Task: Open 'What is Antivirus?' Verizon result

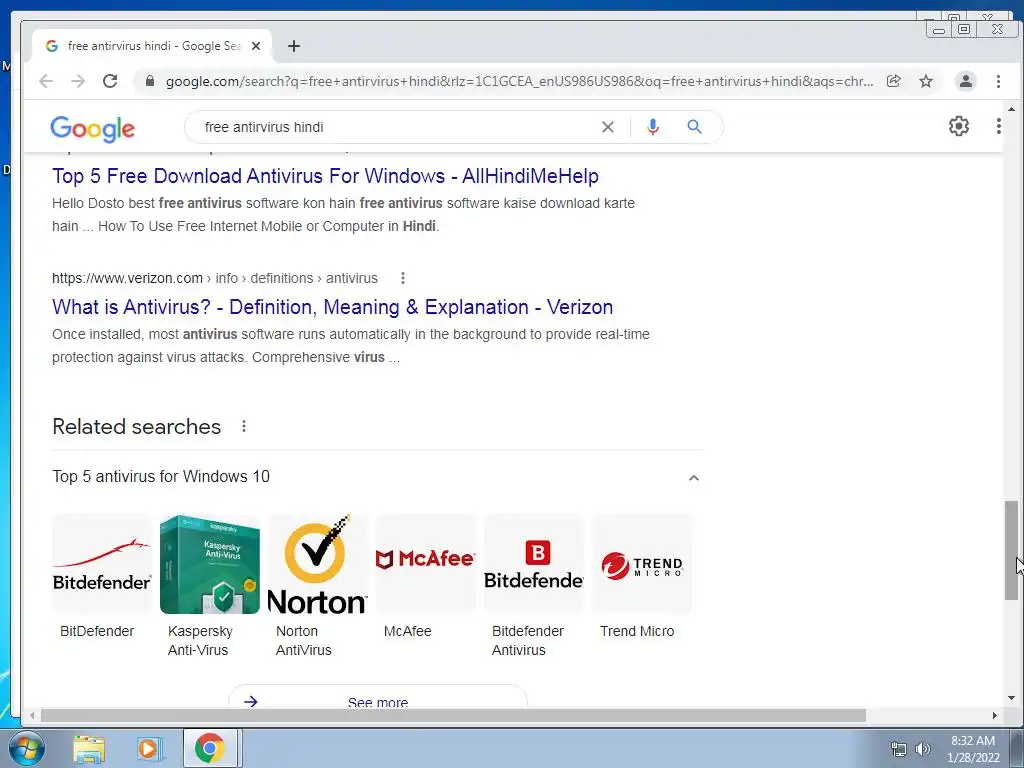Action: pyautogui.click(x=332, y=307)
